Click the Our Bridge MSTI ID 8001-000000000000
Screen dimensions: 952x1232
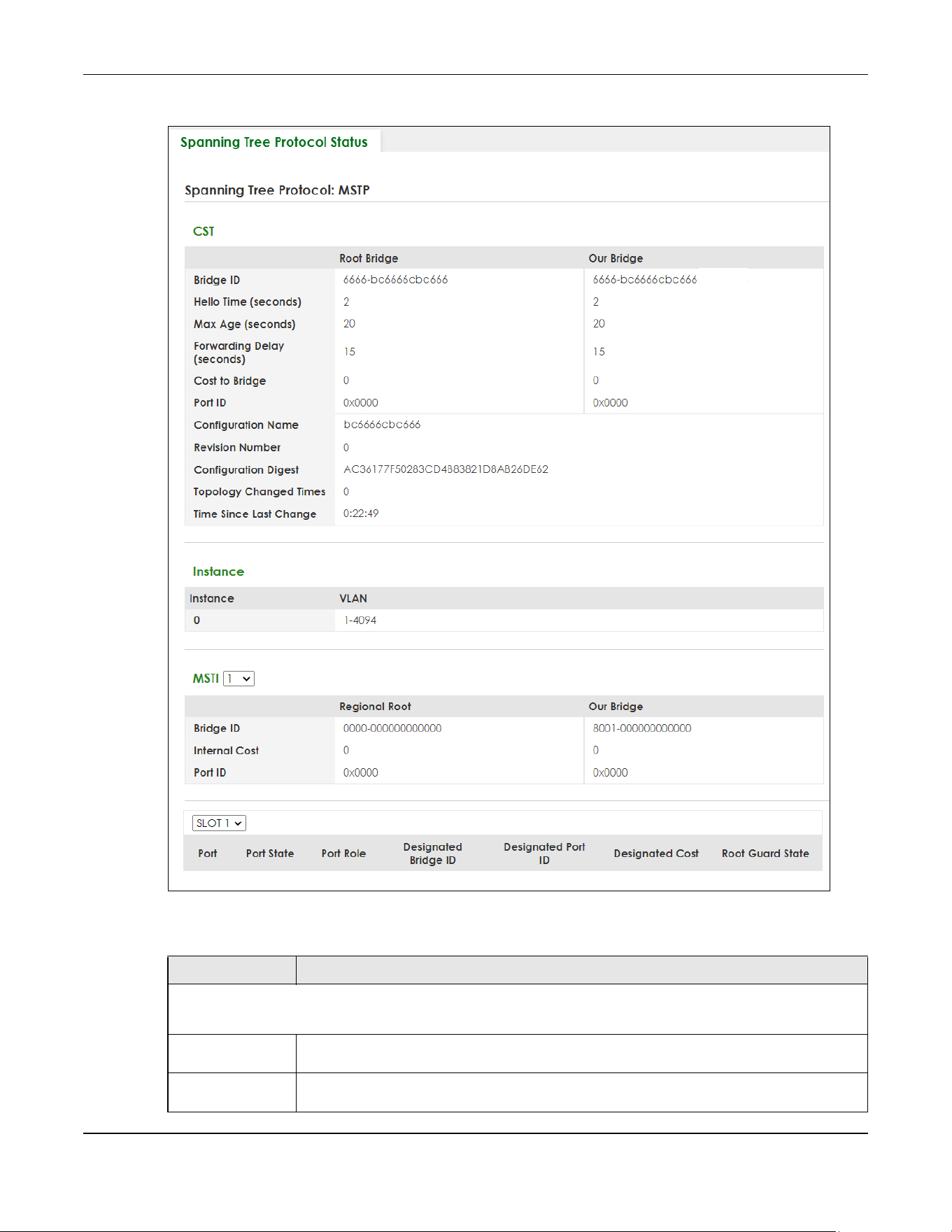pos(642,728)
